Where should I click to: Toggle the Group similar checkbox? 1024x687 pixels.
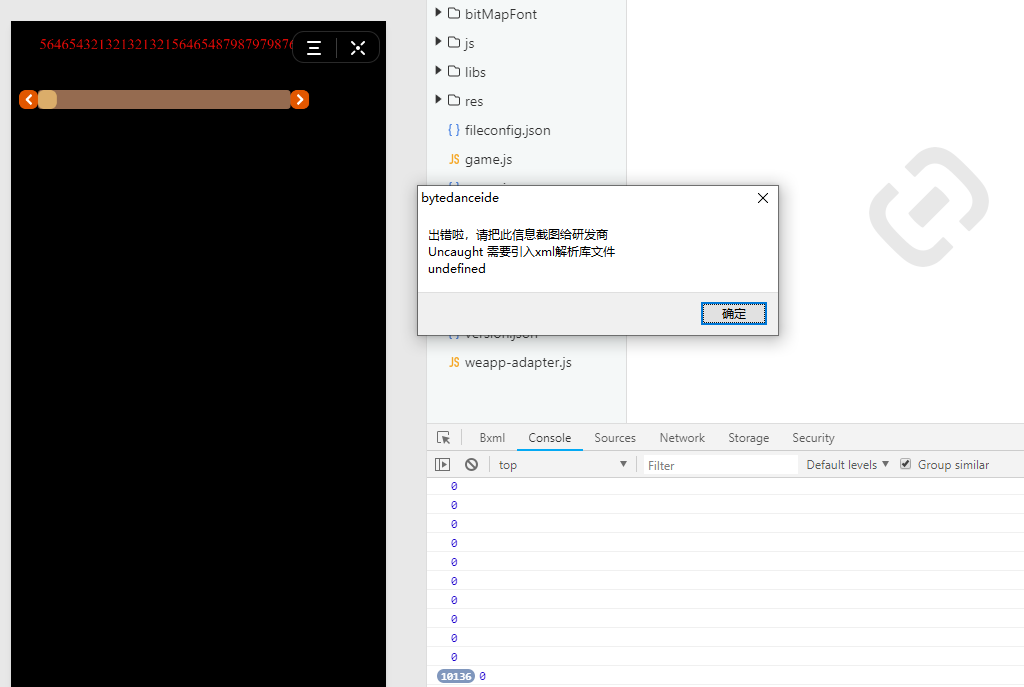(x=905, y=464)
